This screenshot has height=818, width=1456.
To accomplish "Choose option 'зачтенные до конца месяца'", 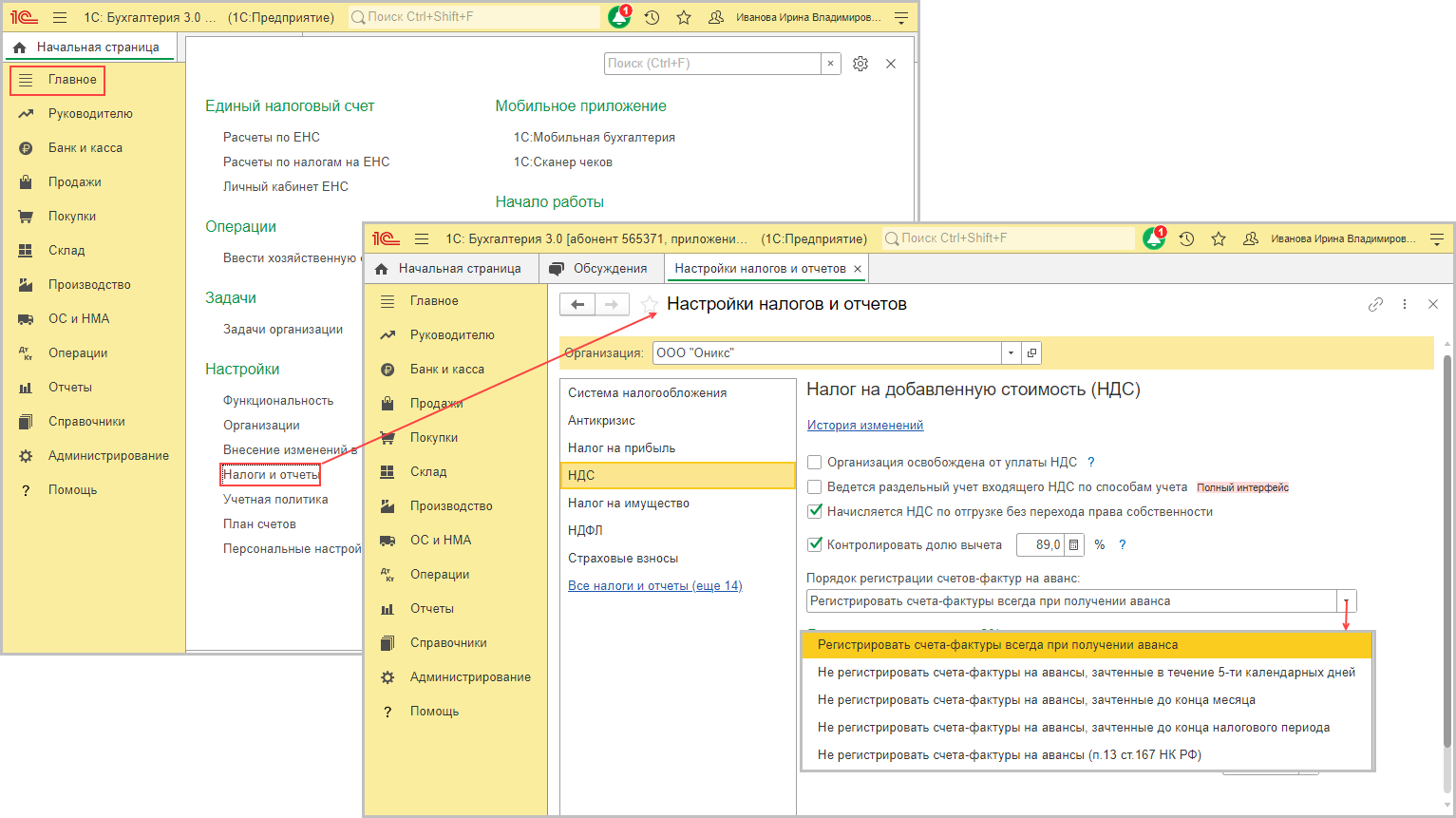I will tap(1087, 700).
